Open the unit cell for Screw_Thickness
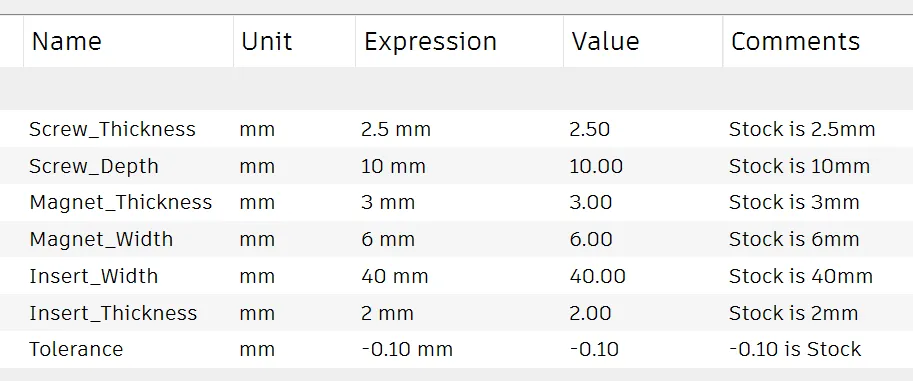913x381 pixels. [x=257, y=130]
